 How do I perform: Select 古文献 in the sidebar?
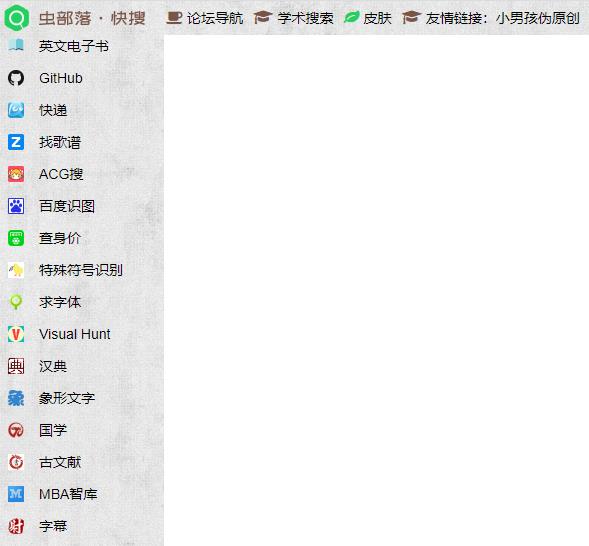coord(60,462)
